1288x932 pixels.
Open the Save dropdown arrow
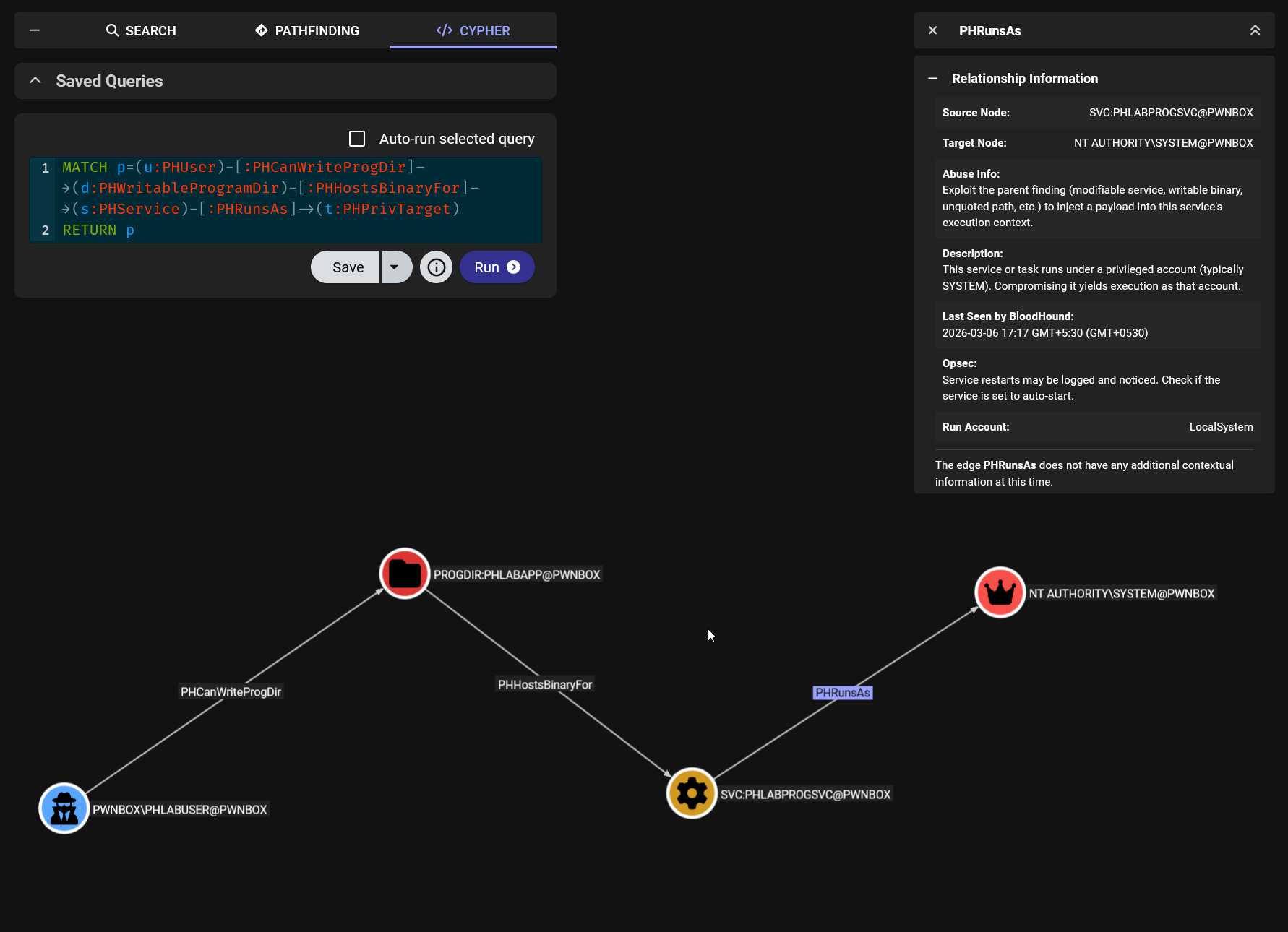click(395, 267)
